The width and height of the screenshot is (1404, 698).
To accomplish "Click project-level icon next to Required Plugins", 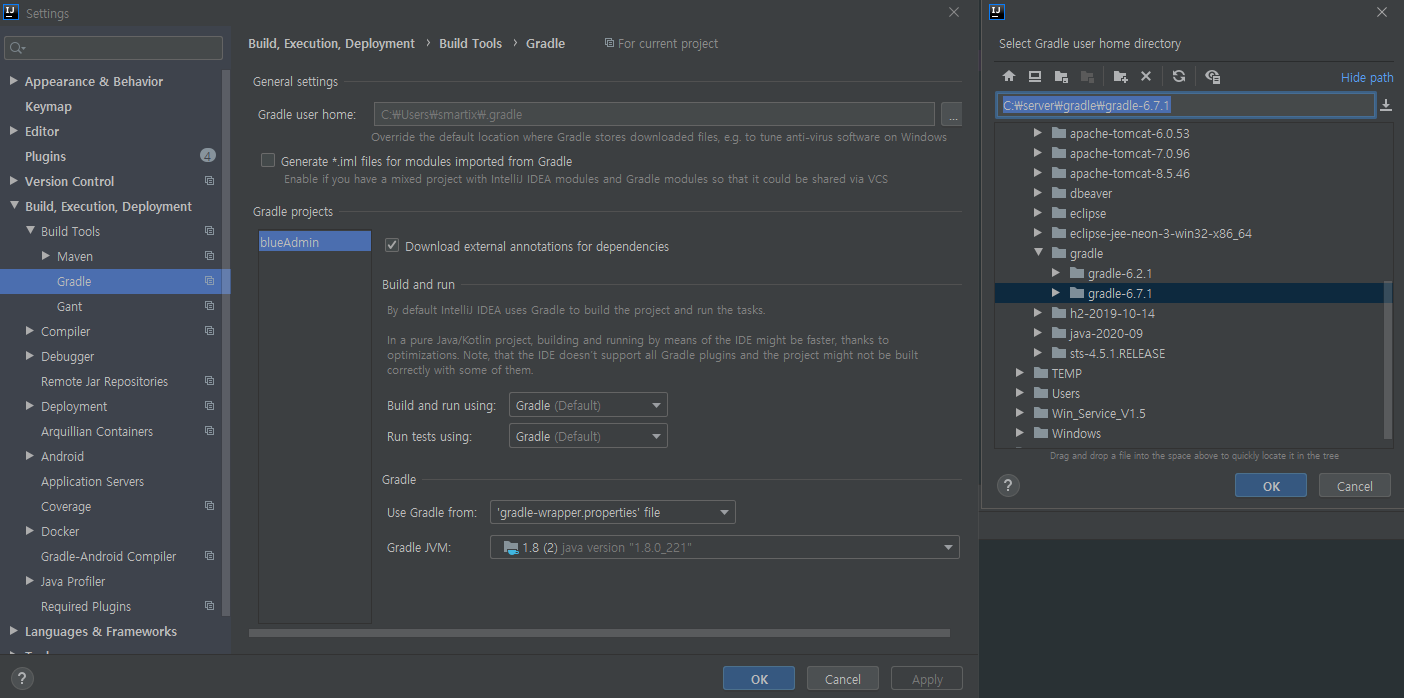I will click(x=209, y=606).
